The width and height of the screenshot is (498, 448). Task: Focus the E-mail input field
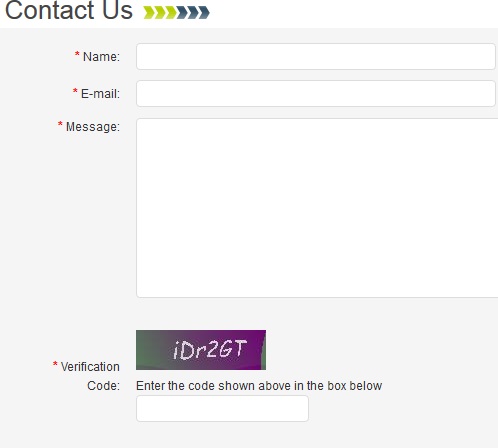point(316,93)
